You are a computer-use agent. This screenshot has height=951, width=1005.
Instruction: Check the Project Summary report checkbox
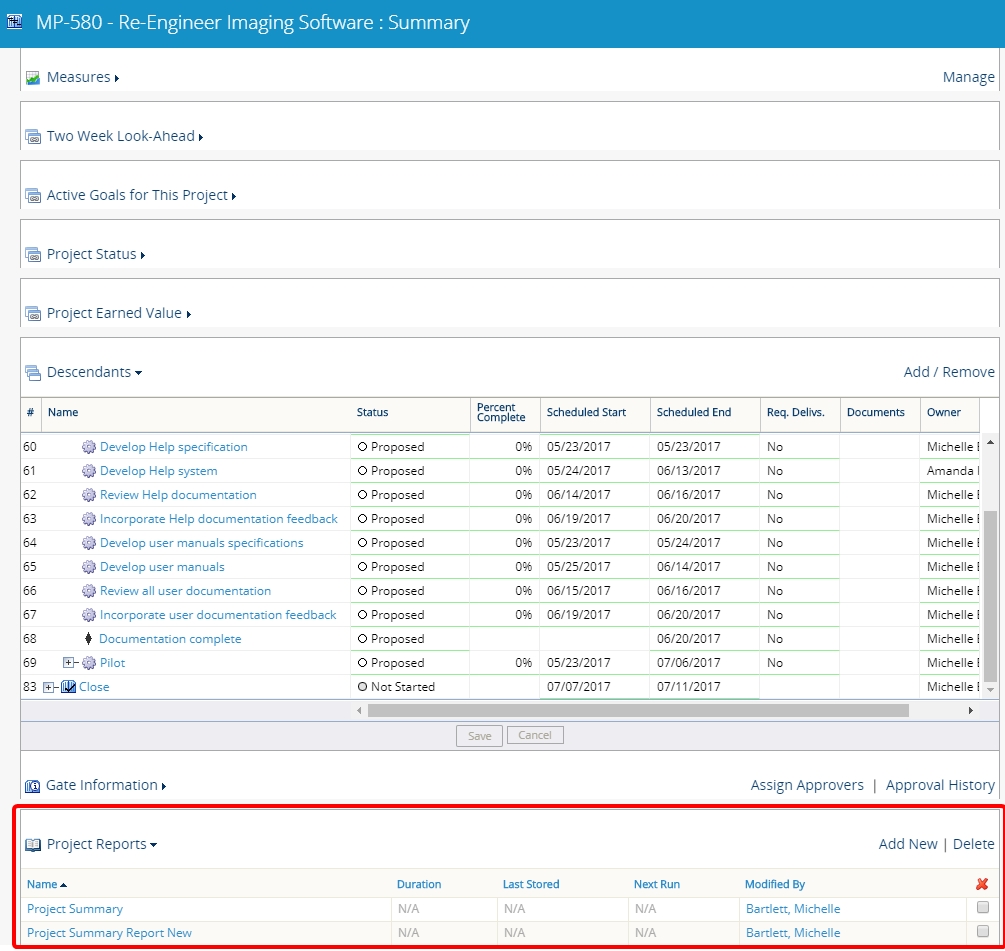tap(983, 908)
